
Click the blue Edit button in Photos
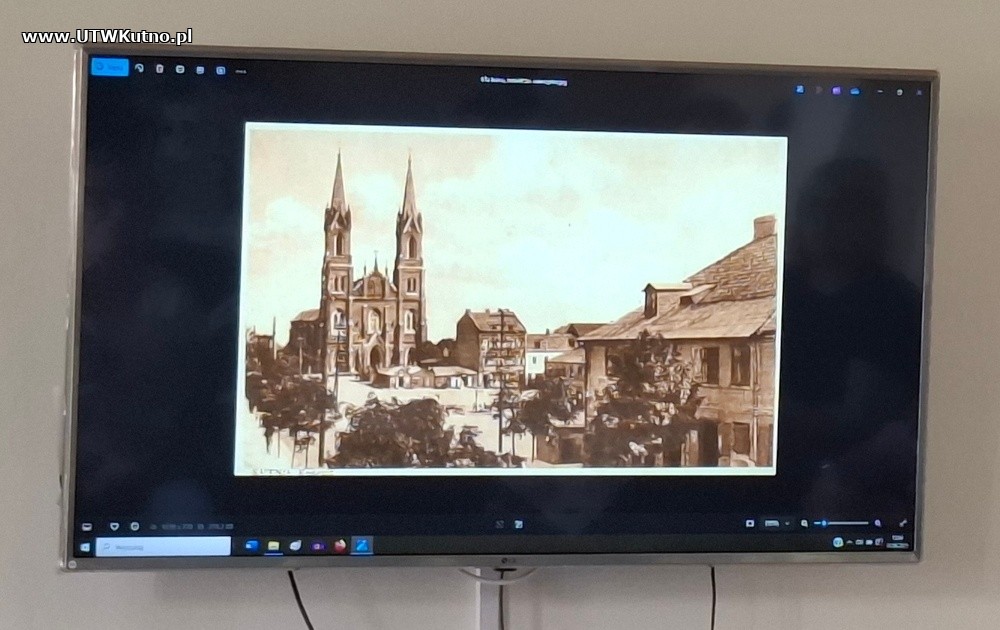(x=110, y=67)
